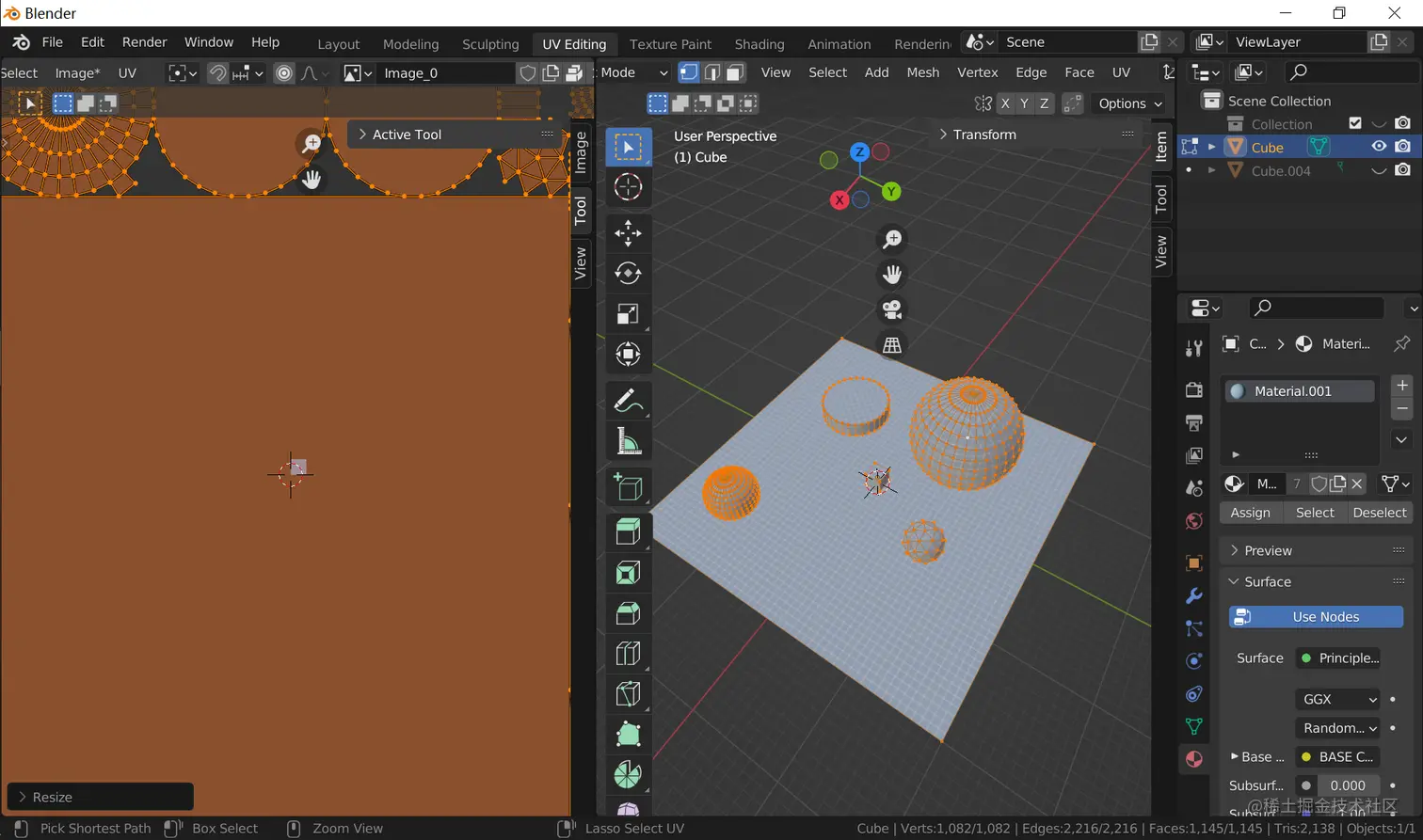Click the Assign material button
This screenshot has height=840, width=1423.
tap(1250, 513)
